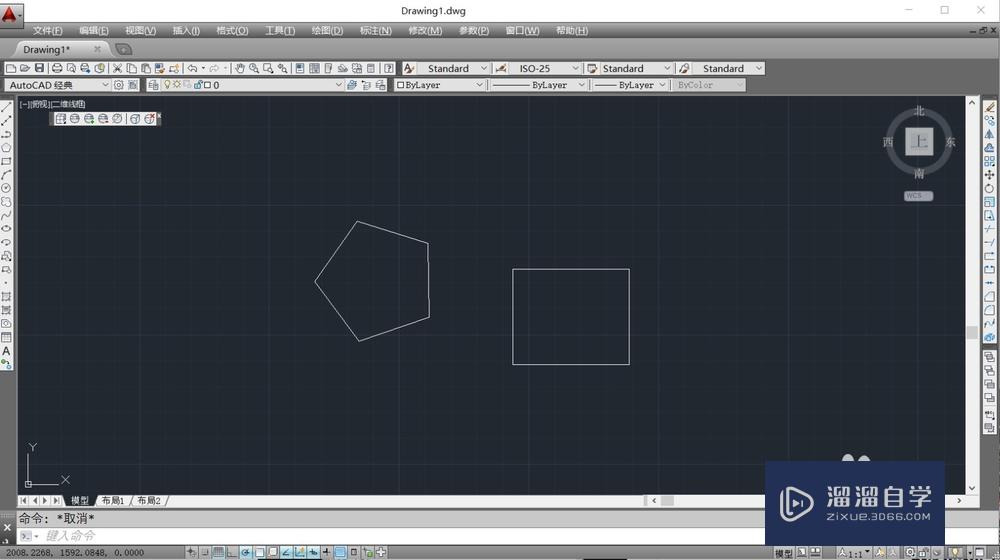Viewport: 1000px width, 560px height.
Task: Click the 上 top face of ViewCube
Action: (x=919, y=142)
